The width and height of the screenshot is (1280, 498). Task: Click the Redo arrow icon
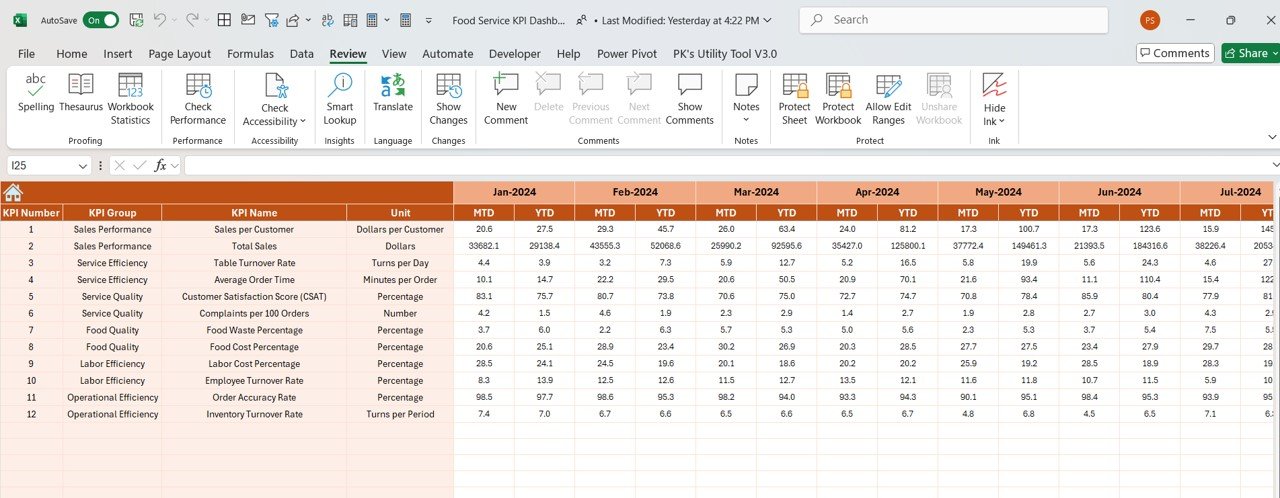(191, 20)
